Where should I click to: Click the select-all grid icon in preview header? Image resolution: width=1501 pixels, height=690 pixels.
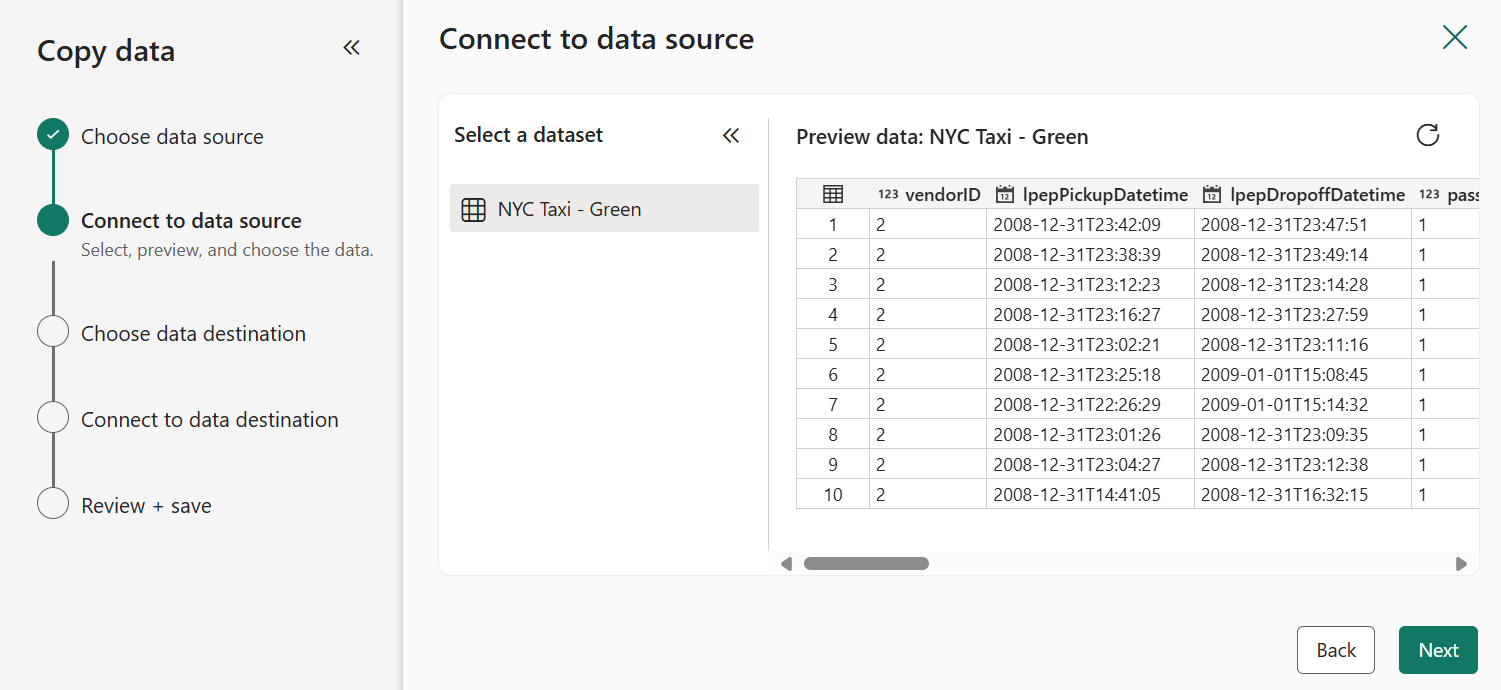click(833, 194)
